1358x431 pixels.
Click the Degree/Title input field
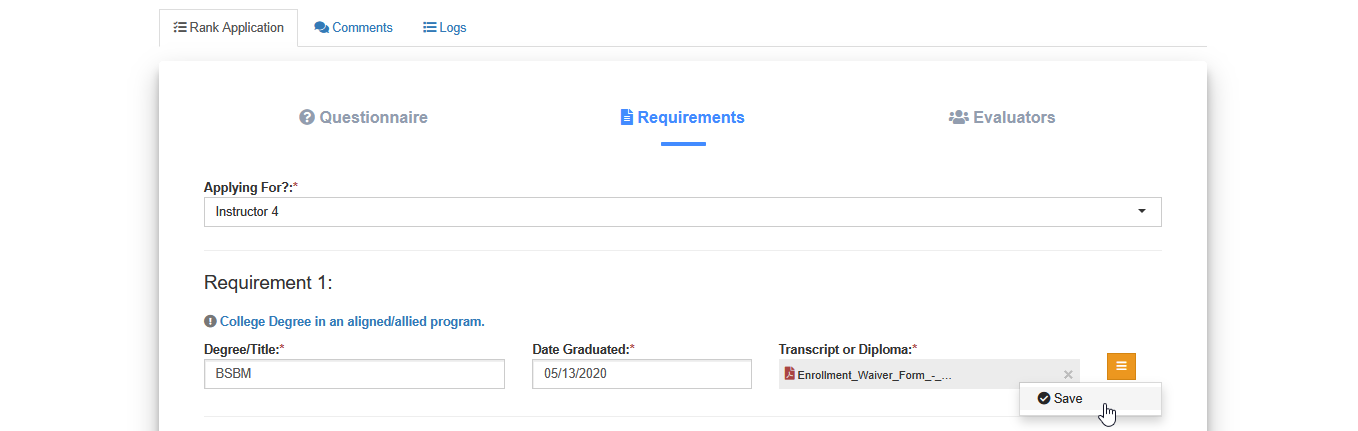coord(354,374)
